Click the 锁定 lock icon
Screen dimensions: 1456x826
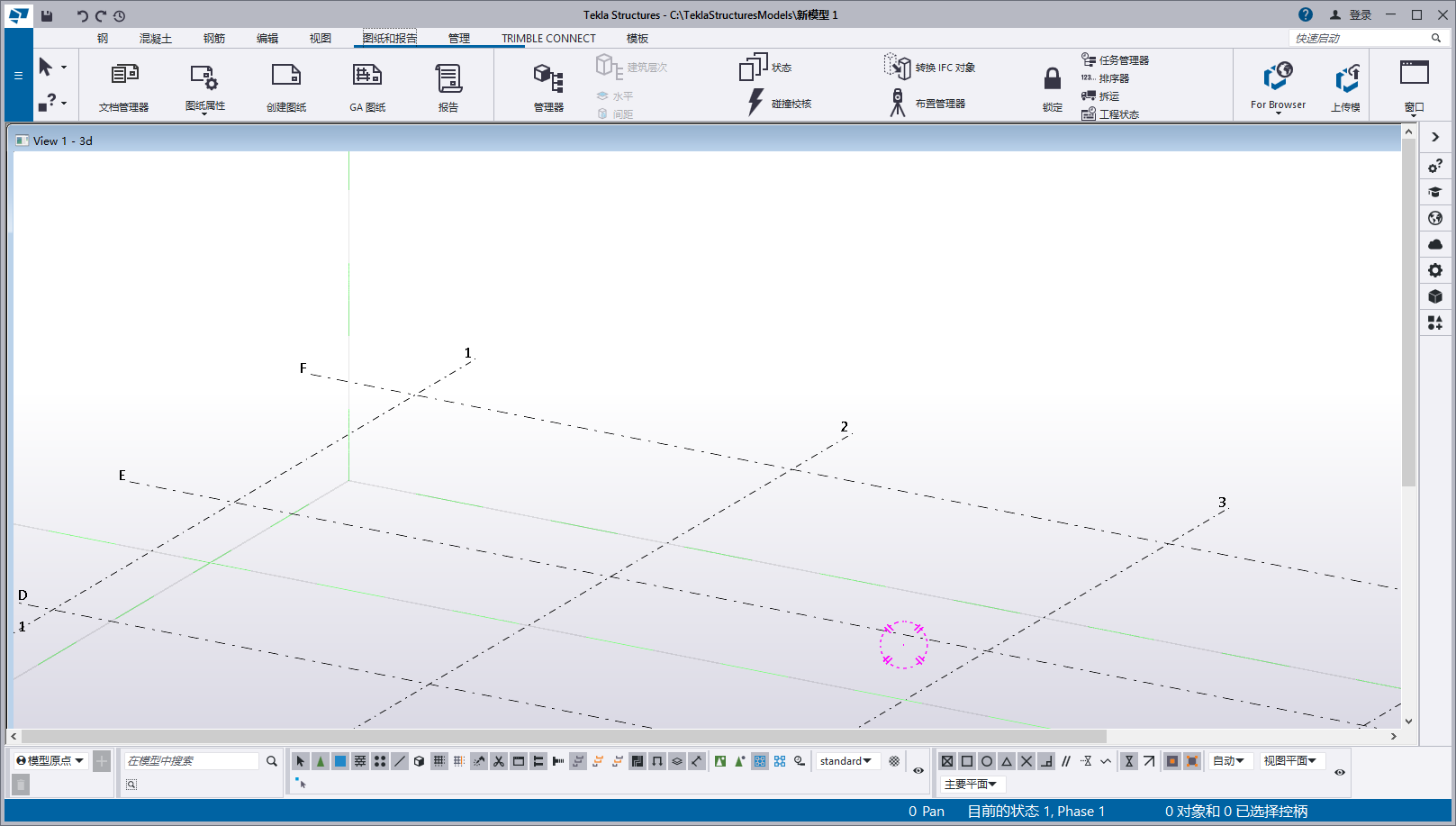click(x=1052, y=86)
